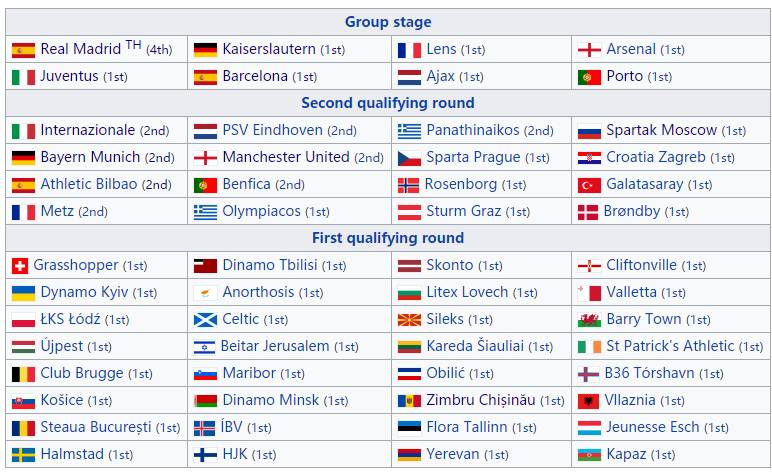
Task: Click the Scottish flag beside Celtic
Action: 205,319
